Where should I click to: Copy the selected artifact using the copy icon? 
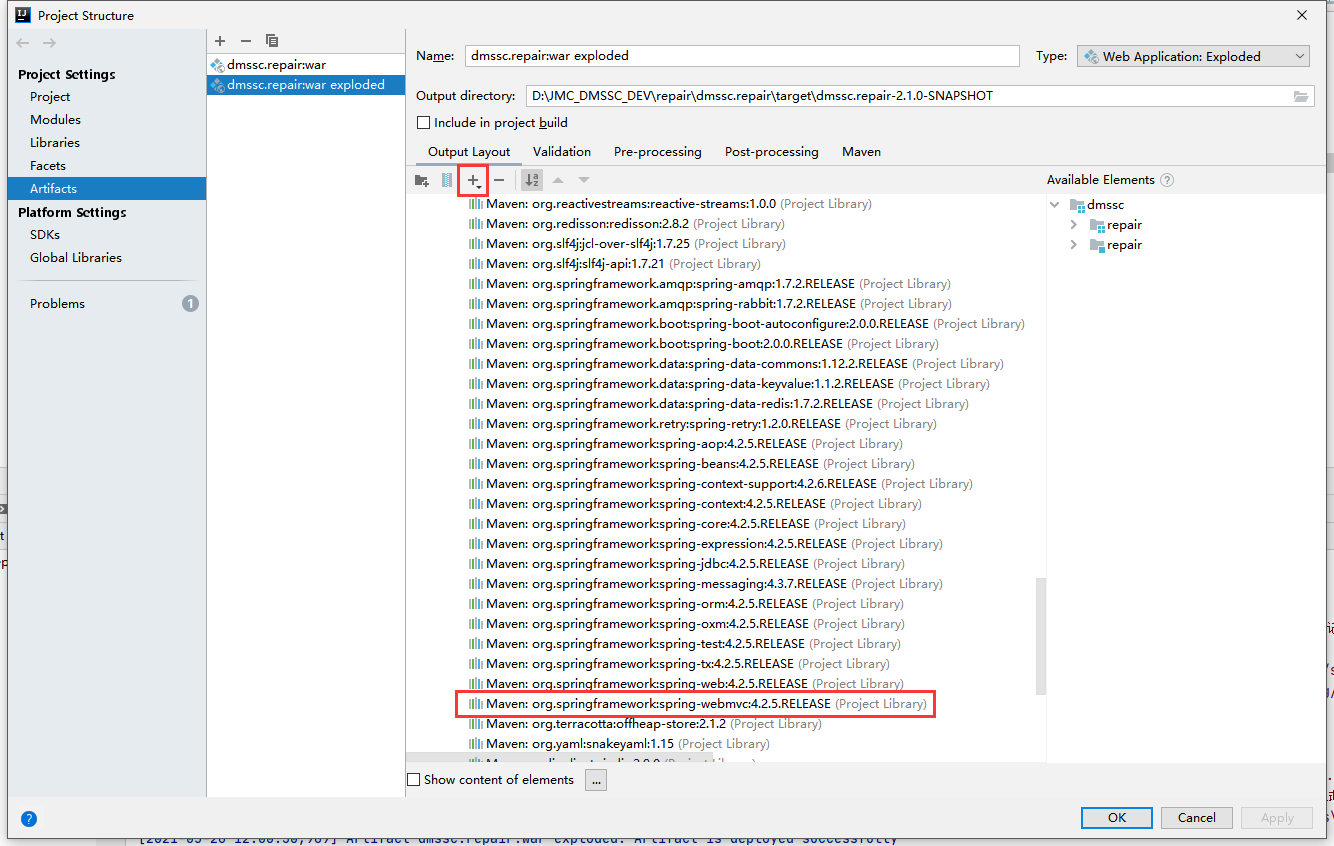click(x=272, y=41)
